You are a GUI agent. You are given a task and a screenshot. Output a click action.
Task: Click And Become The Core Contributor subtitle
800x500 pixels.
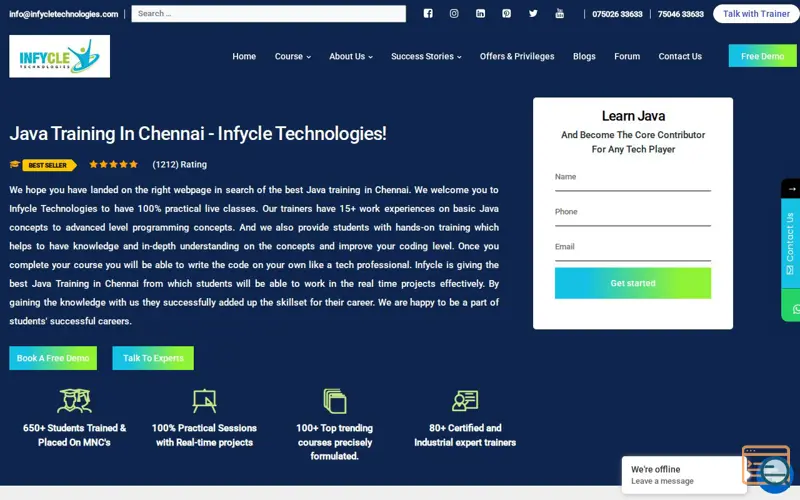[x=633, y=142]
